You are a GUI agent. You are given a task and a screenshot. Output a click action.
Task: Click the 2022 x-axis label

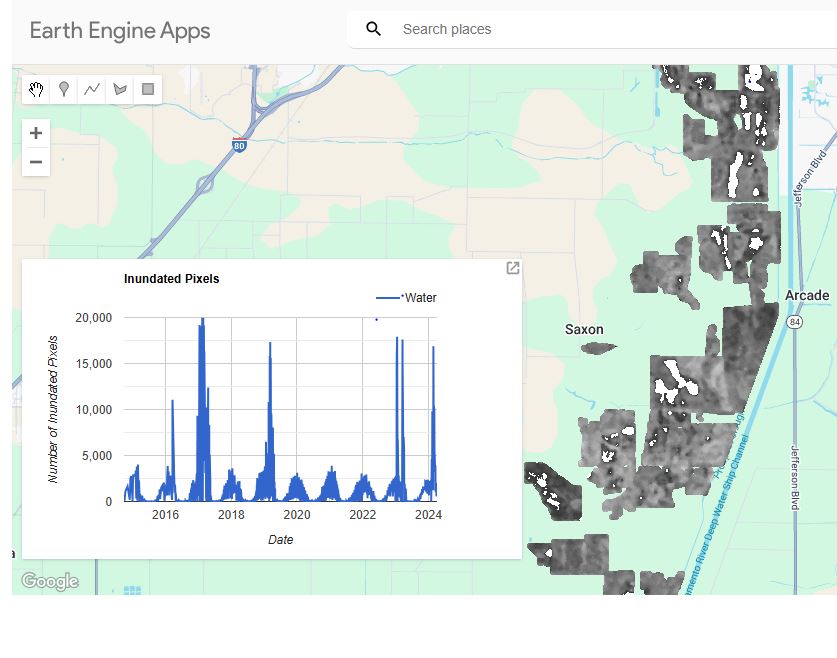pyautogui.click(x=362, y=514)
